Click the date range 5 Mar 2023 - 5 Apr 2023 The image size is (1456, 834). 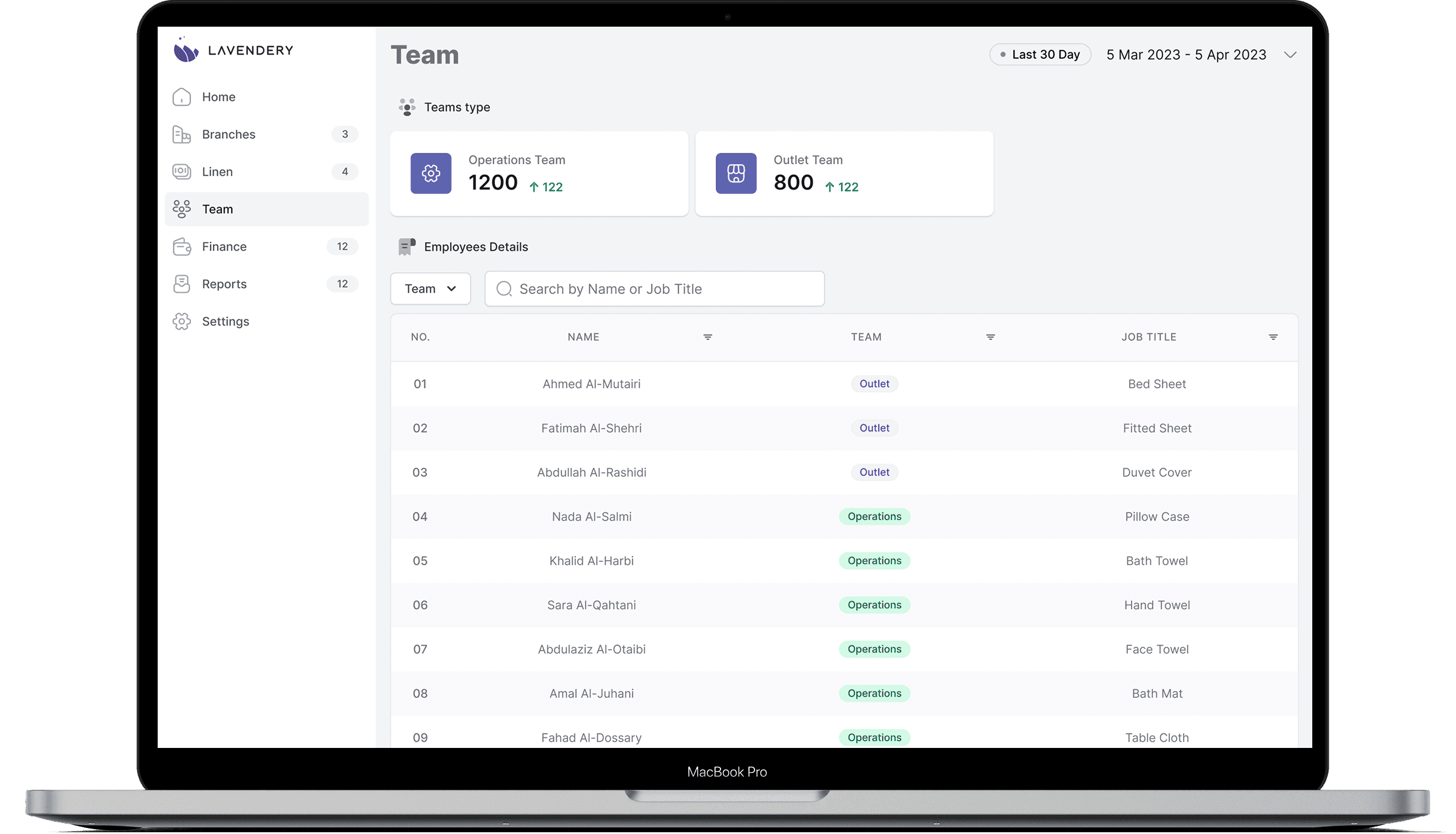1186,55
